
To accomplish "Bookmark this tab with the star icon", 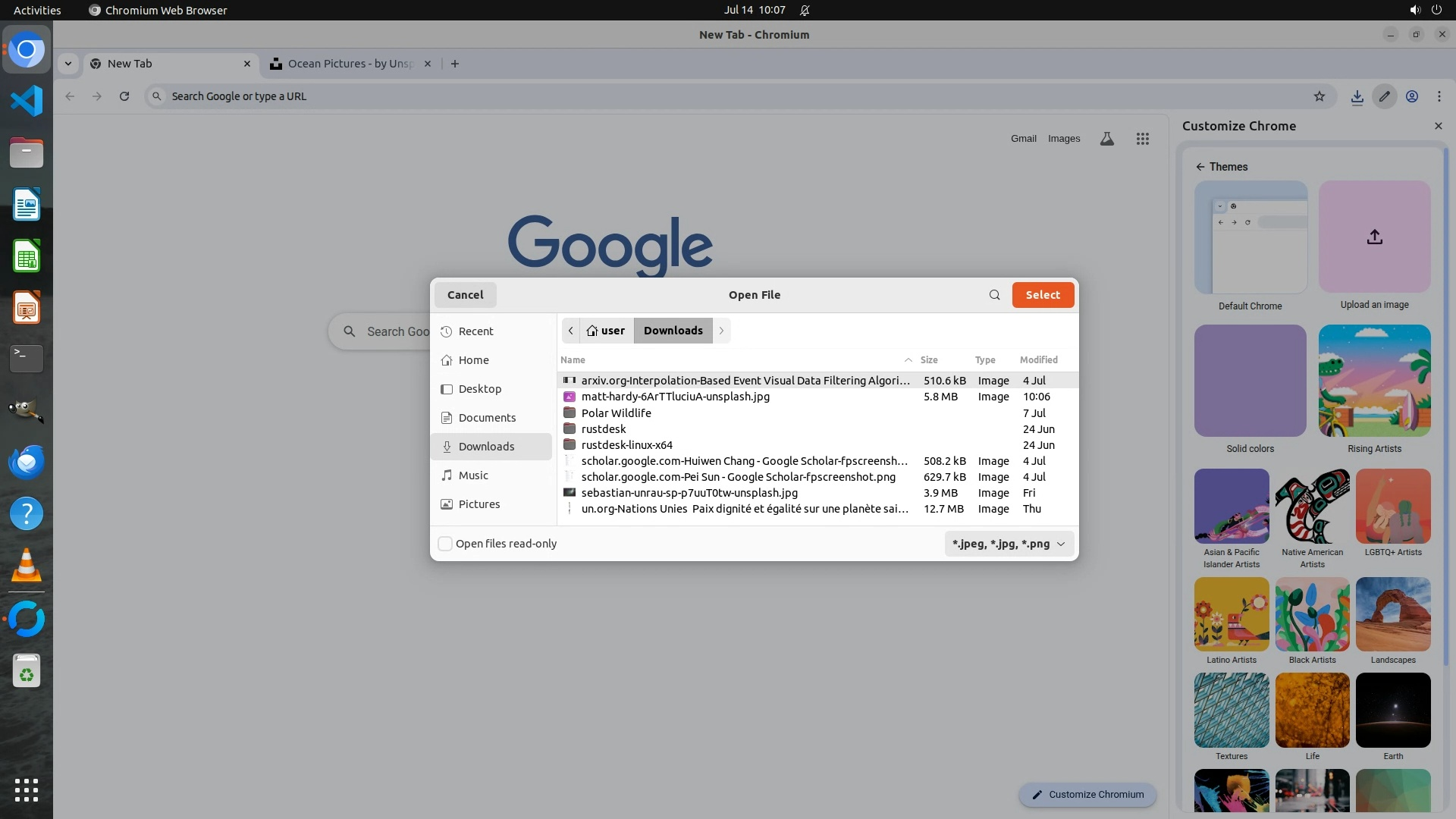I will (x=1319, y=96).
